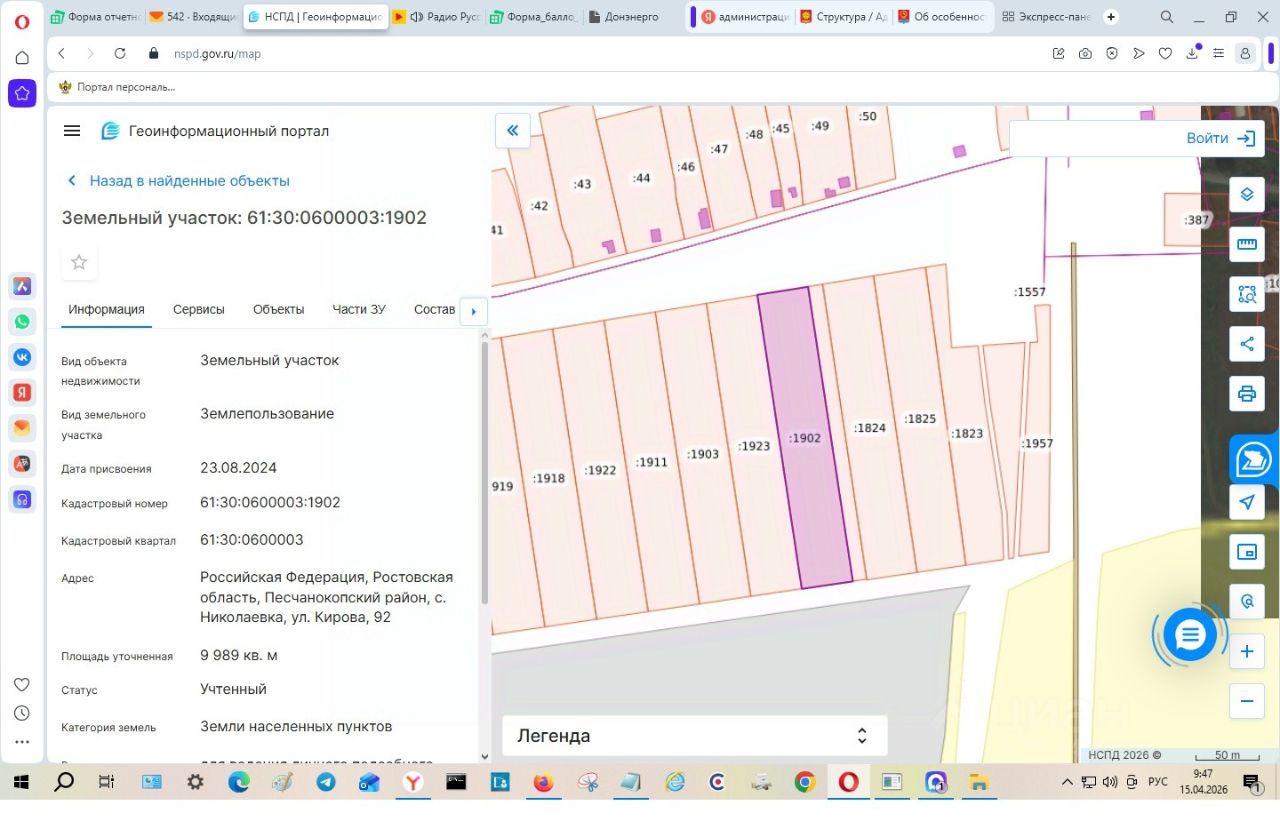
Task: Go back in the browser
Action: point(62,54)
